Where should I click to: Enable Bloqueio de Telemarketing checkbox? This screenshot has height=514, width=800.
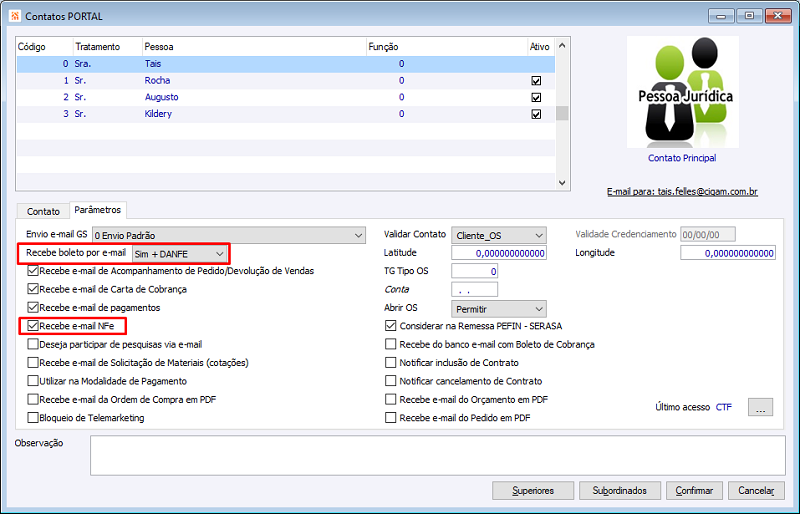click(x=33, y=418)
